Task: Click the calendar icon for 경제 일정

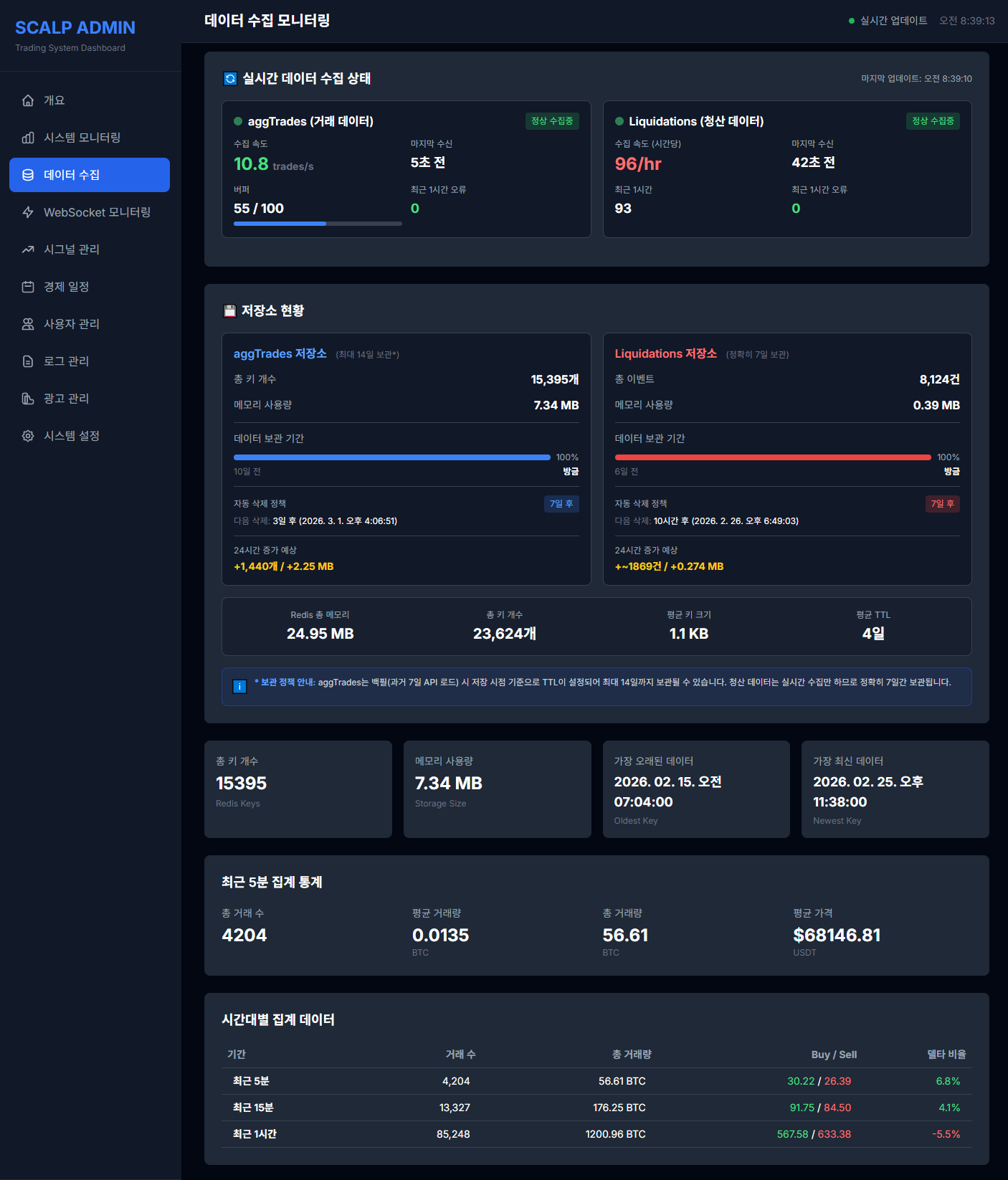Action: [28, 287]
